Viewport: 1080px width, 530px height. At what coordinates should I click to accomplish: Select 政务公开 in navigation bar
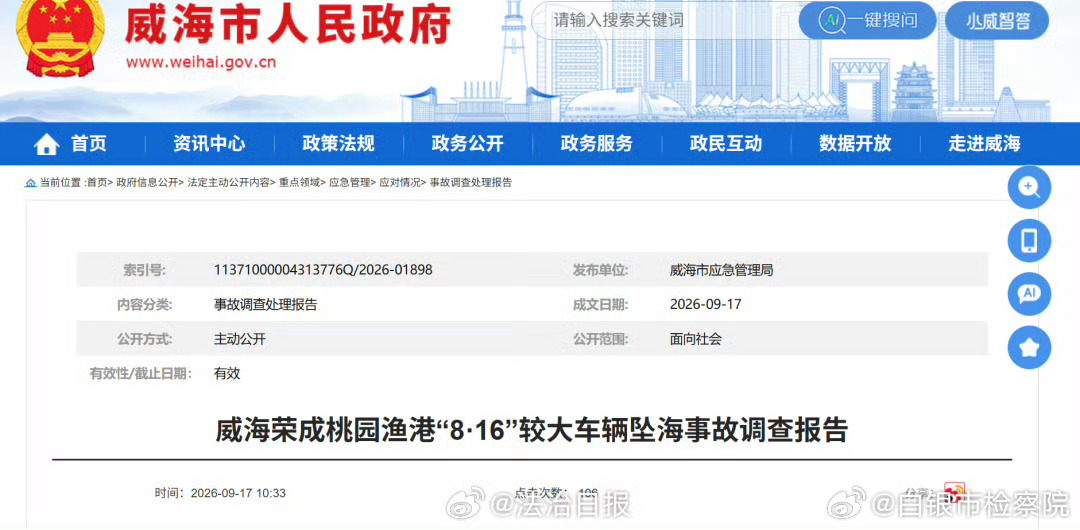coord(468,144)
